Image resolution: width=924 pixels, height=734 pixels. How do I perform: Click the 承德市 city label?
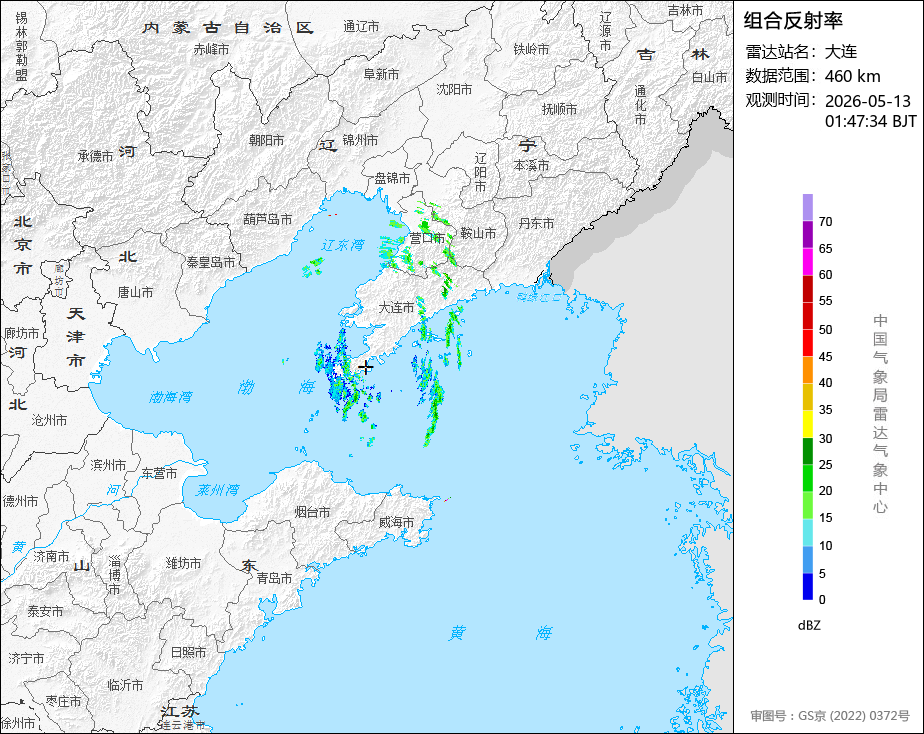point(95,156)
